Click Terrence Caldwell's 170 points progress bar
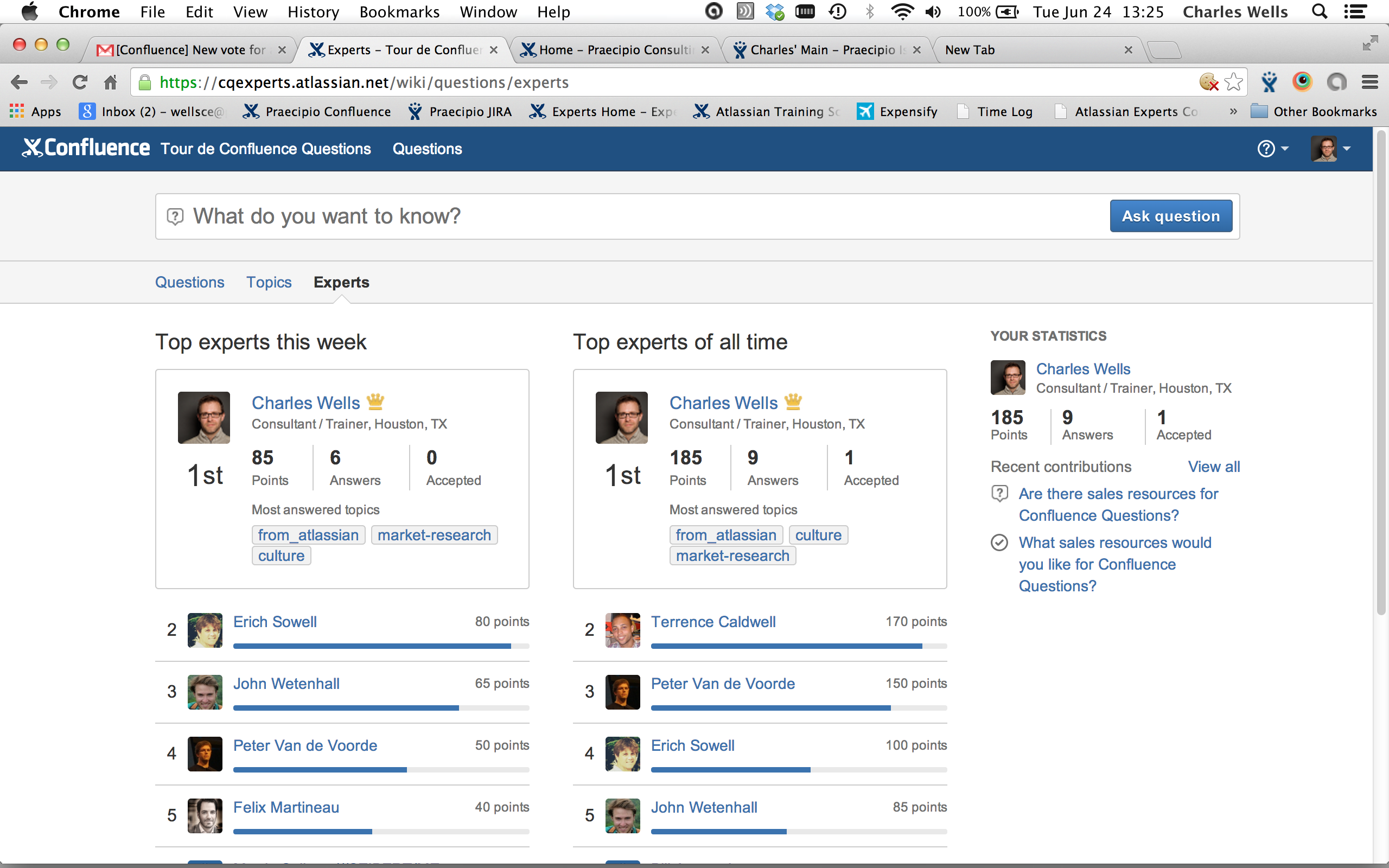1389x868 pixels. pos(799,647)
